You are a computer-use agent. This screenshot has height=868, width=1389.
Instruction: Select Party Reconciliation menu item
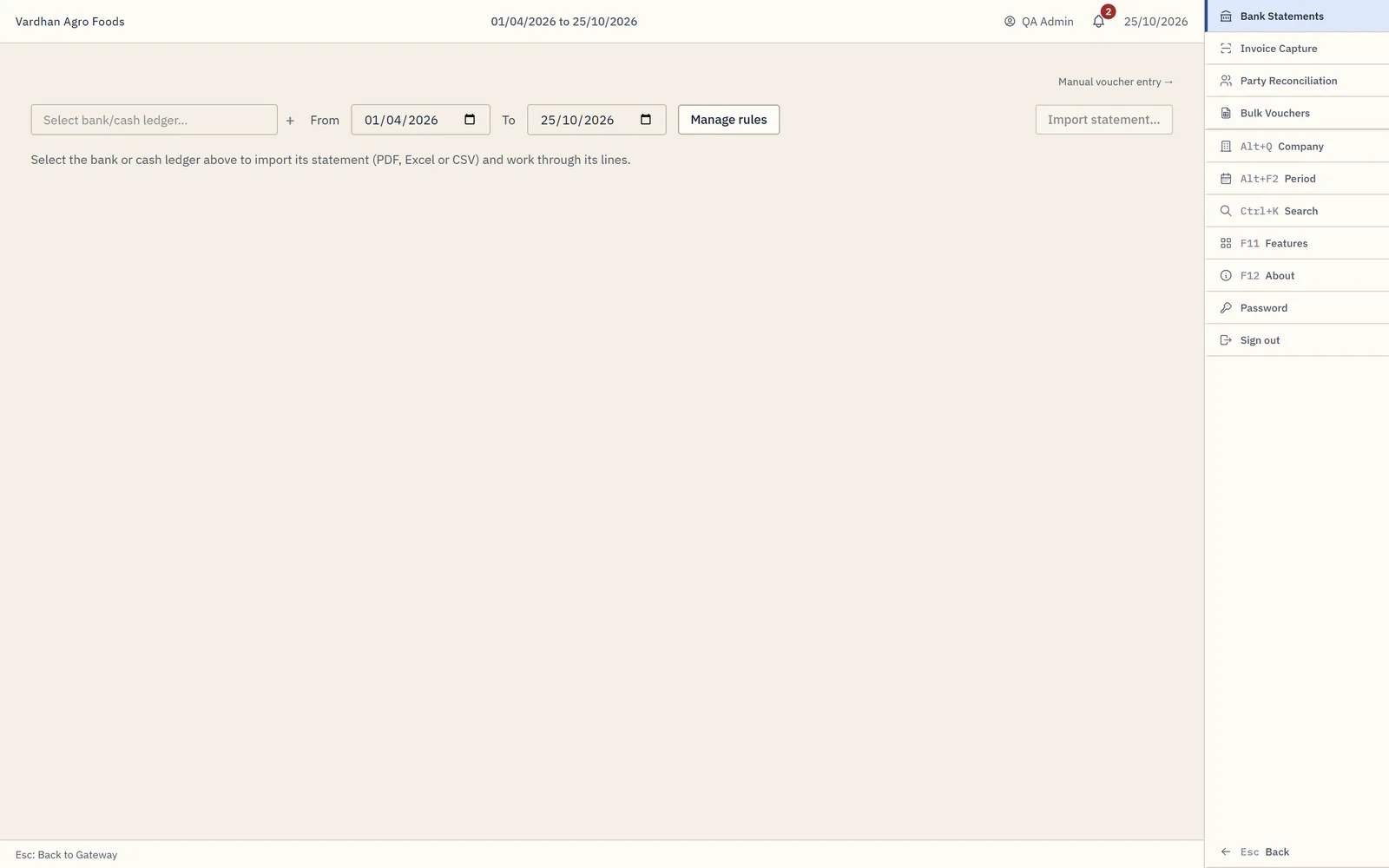tap(1297, 81)
